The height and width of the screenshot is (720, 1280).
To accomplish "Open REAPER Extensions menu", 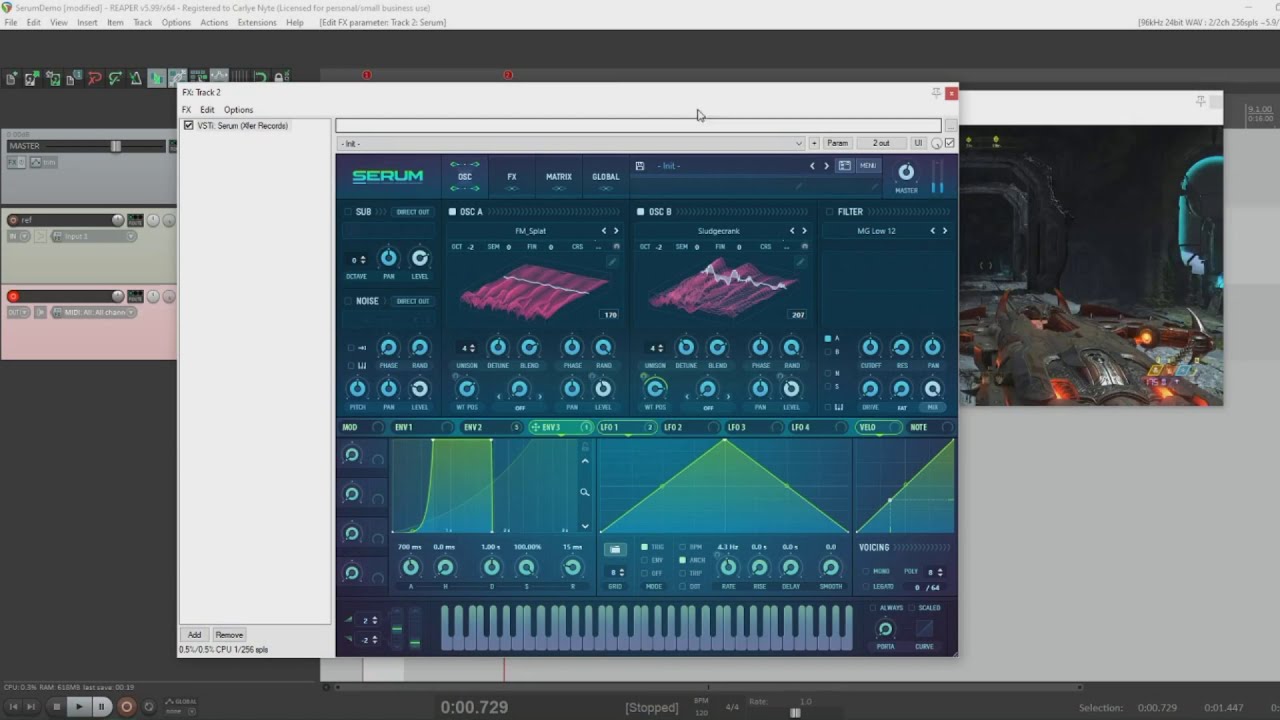I will pyautogui.click(x=257, y=22).
